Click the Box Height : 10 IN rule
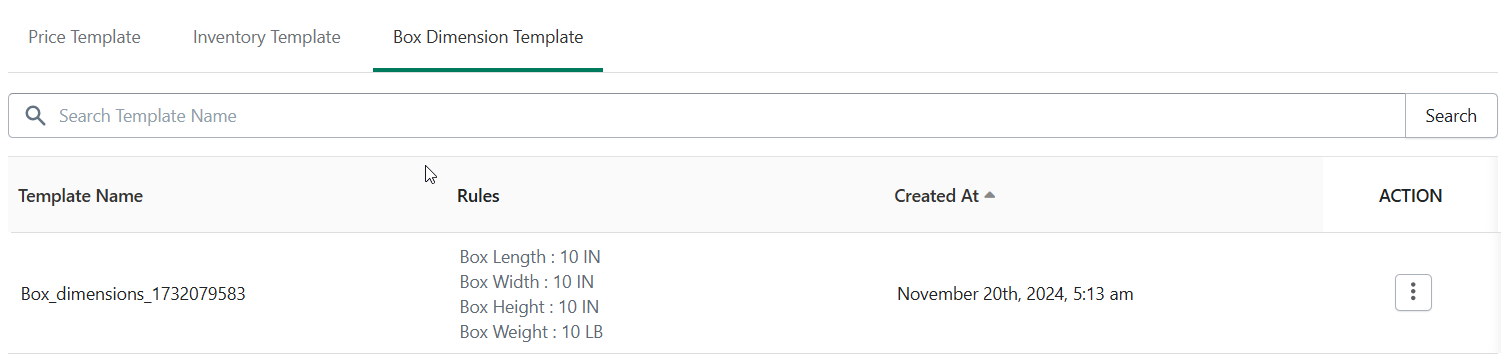 coord(530,307)
